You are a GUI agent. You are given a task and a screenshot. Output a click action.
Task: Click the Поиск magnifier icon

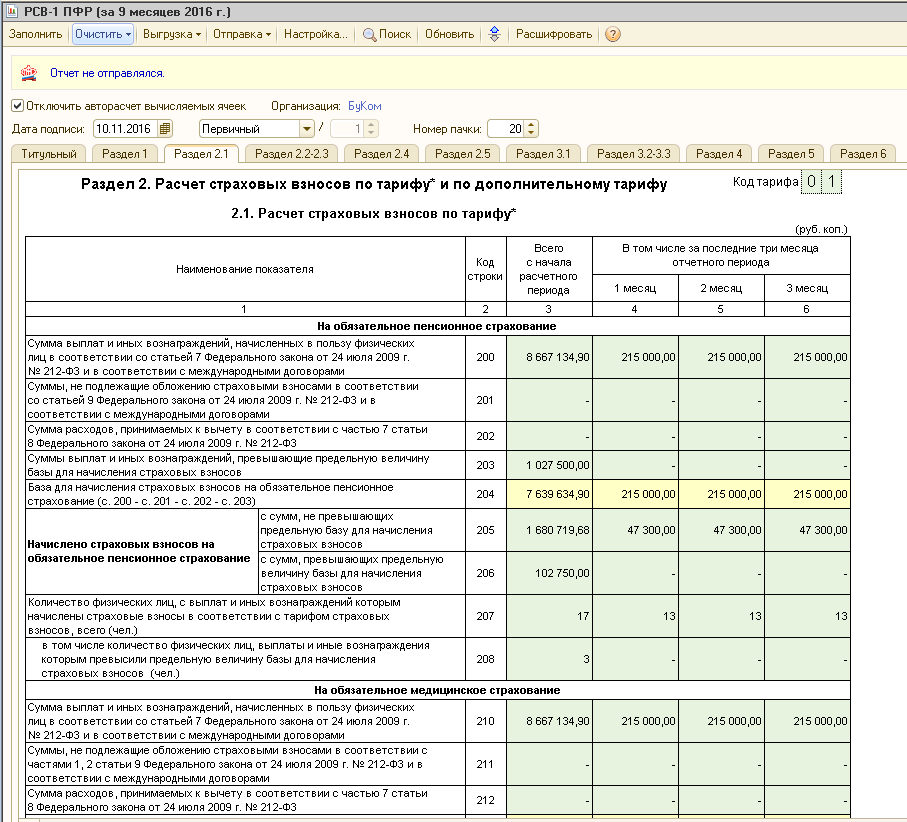point(368,35)
